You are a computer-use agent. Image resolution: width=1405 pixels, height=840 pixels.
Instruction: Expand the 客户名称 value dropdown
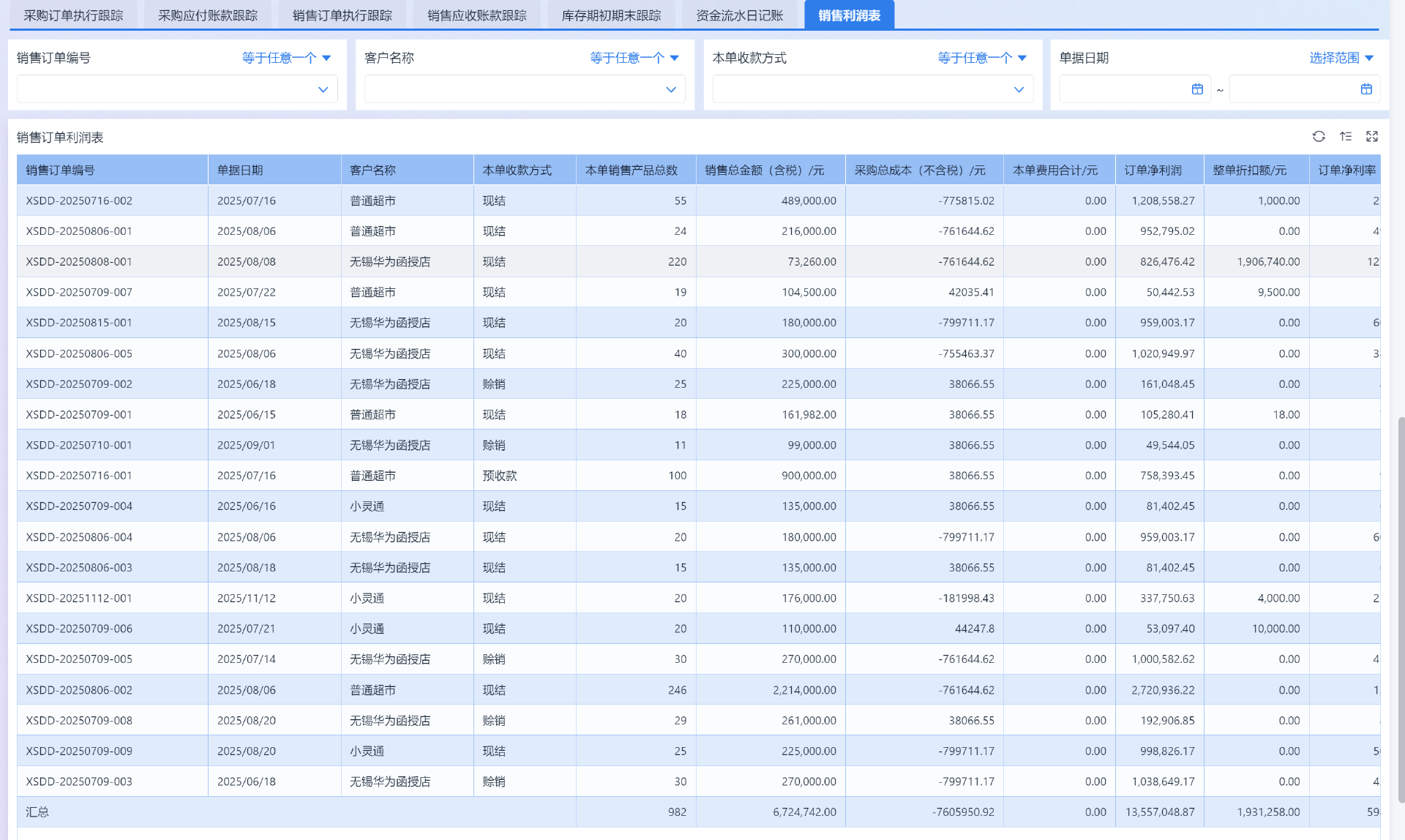670,89
